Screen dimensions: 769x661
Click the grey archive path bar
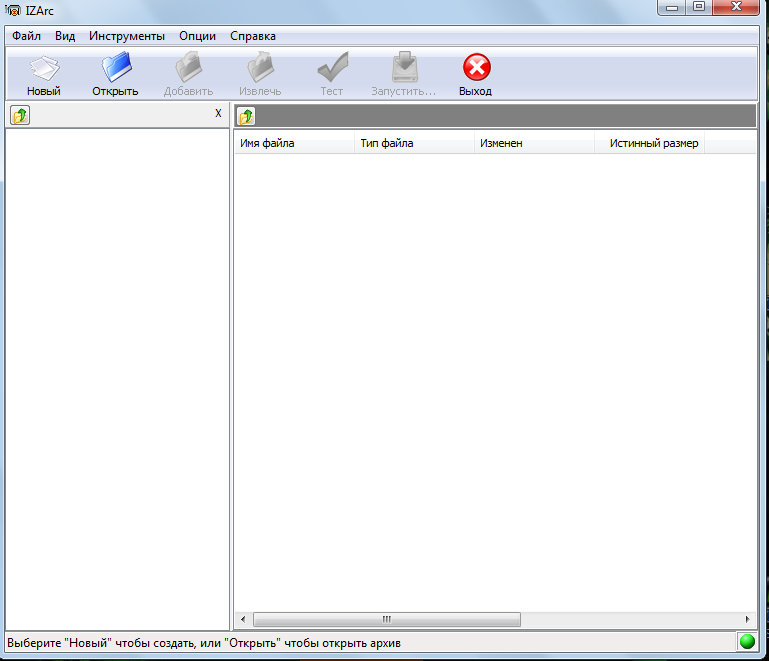click(505, 116)
